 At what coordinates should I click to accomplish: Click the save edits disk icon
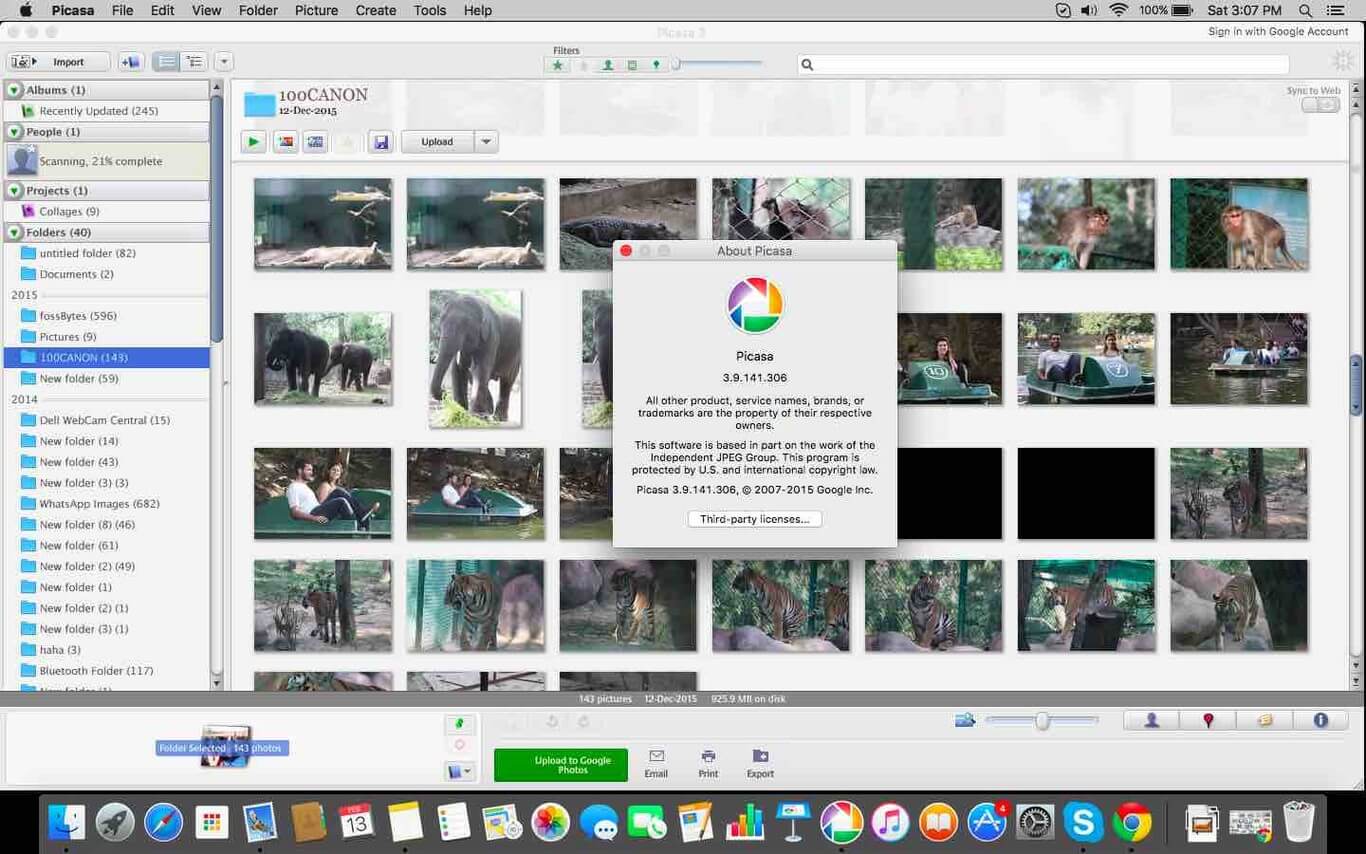pos(380,142)
